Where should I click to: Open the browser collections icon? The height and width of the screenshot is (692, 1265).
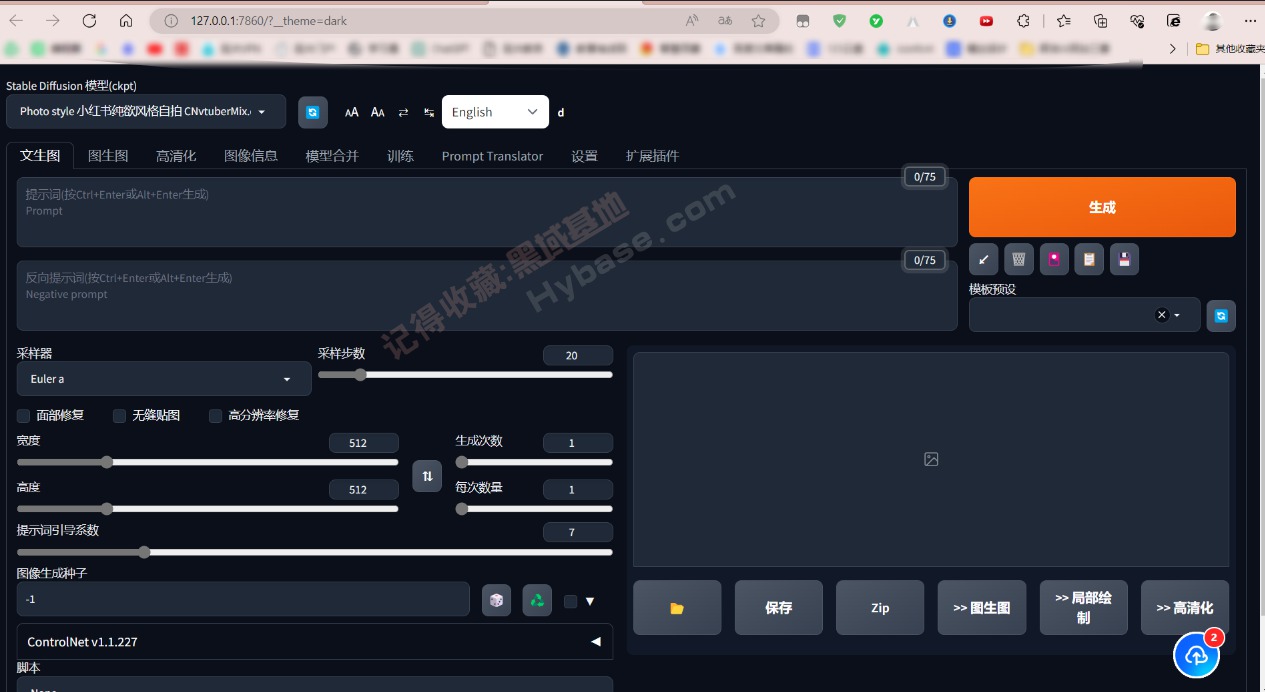(x=1100, y=20)
